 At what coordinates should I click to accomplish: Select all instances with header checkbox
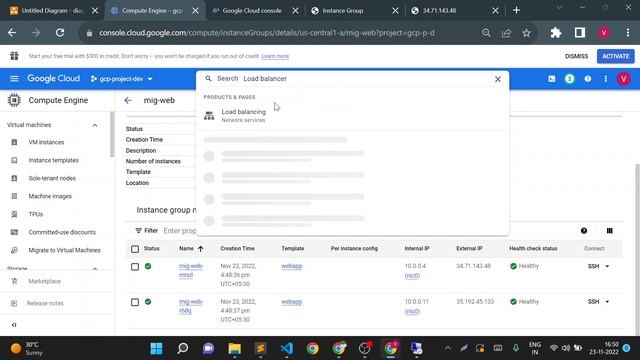135,249
